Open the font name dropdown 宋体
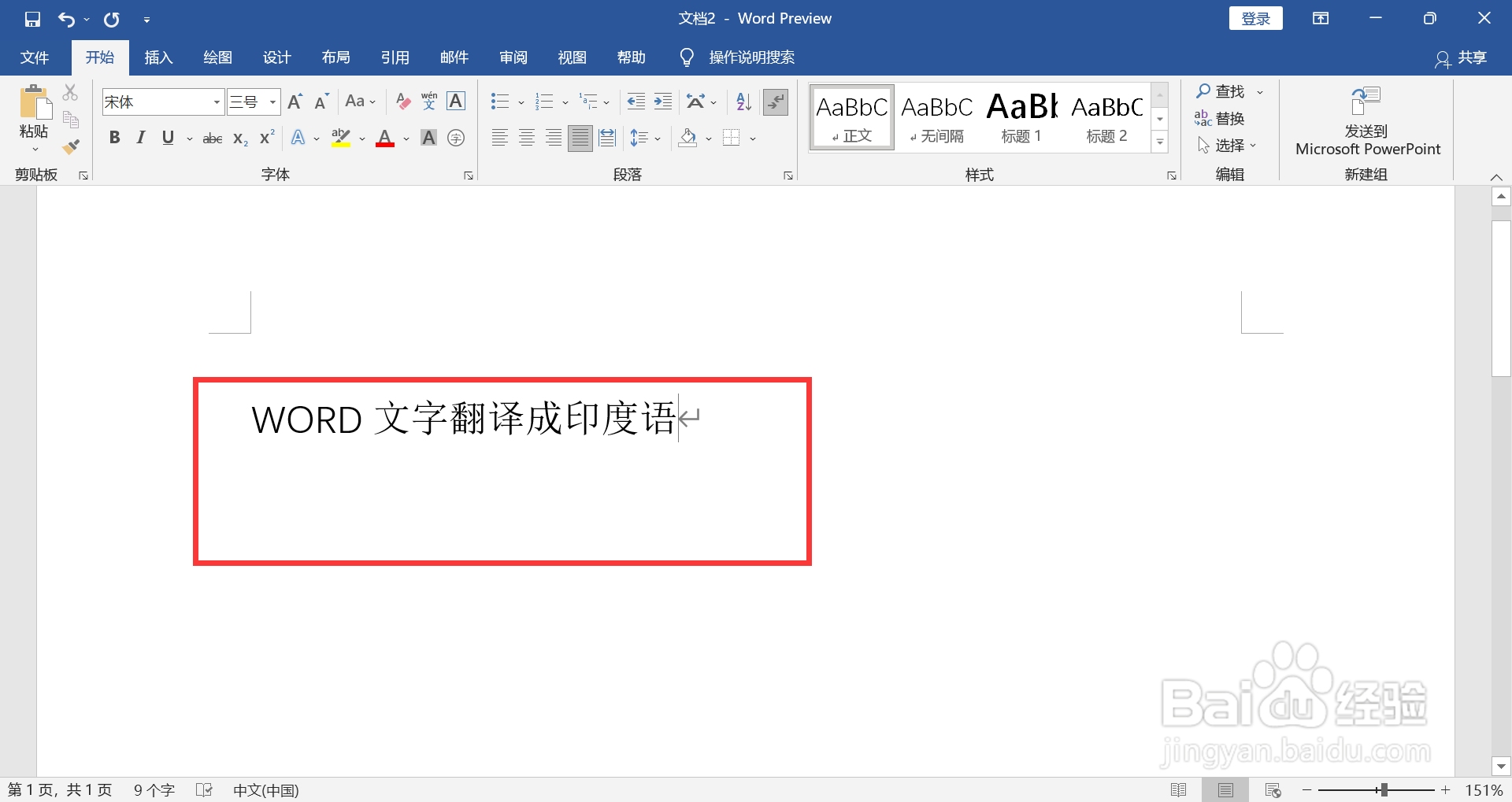Viewport: 1512px width, 802px height. coord(217,102)
